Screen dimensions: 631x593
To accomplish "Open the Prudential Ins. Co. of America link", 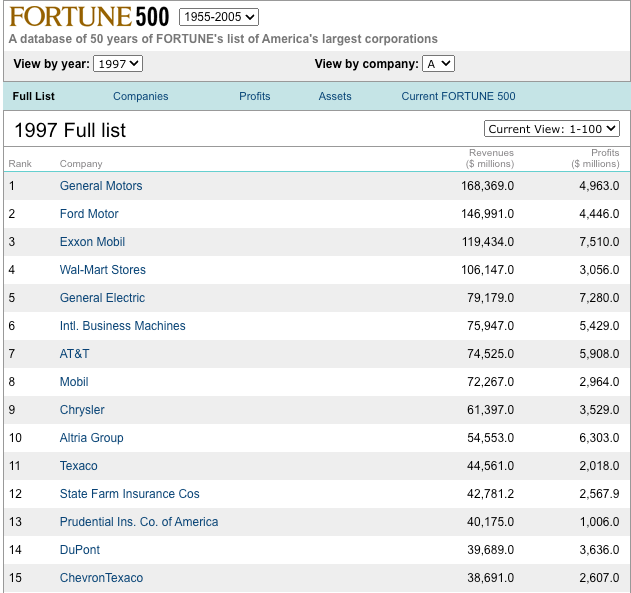I will 139,522.
